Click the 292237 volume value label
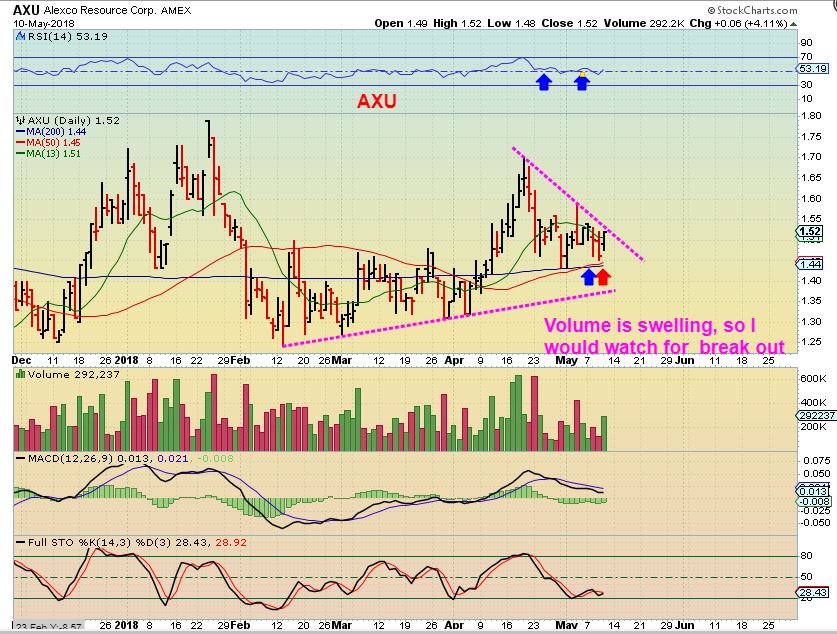 pyautogui.click(x=816, y=415)
